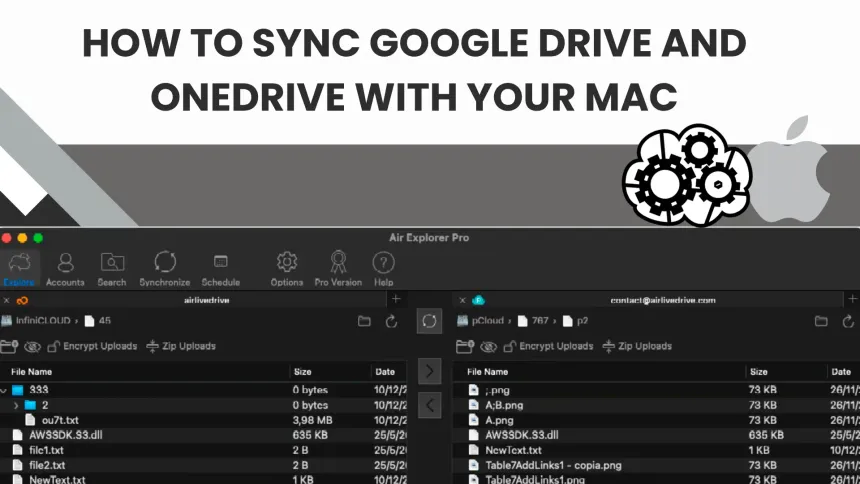Open the Schedule tool

[220, 269]
